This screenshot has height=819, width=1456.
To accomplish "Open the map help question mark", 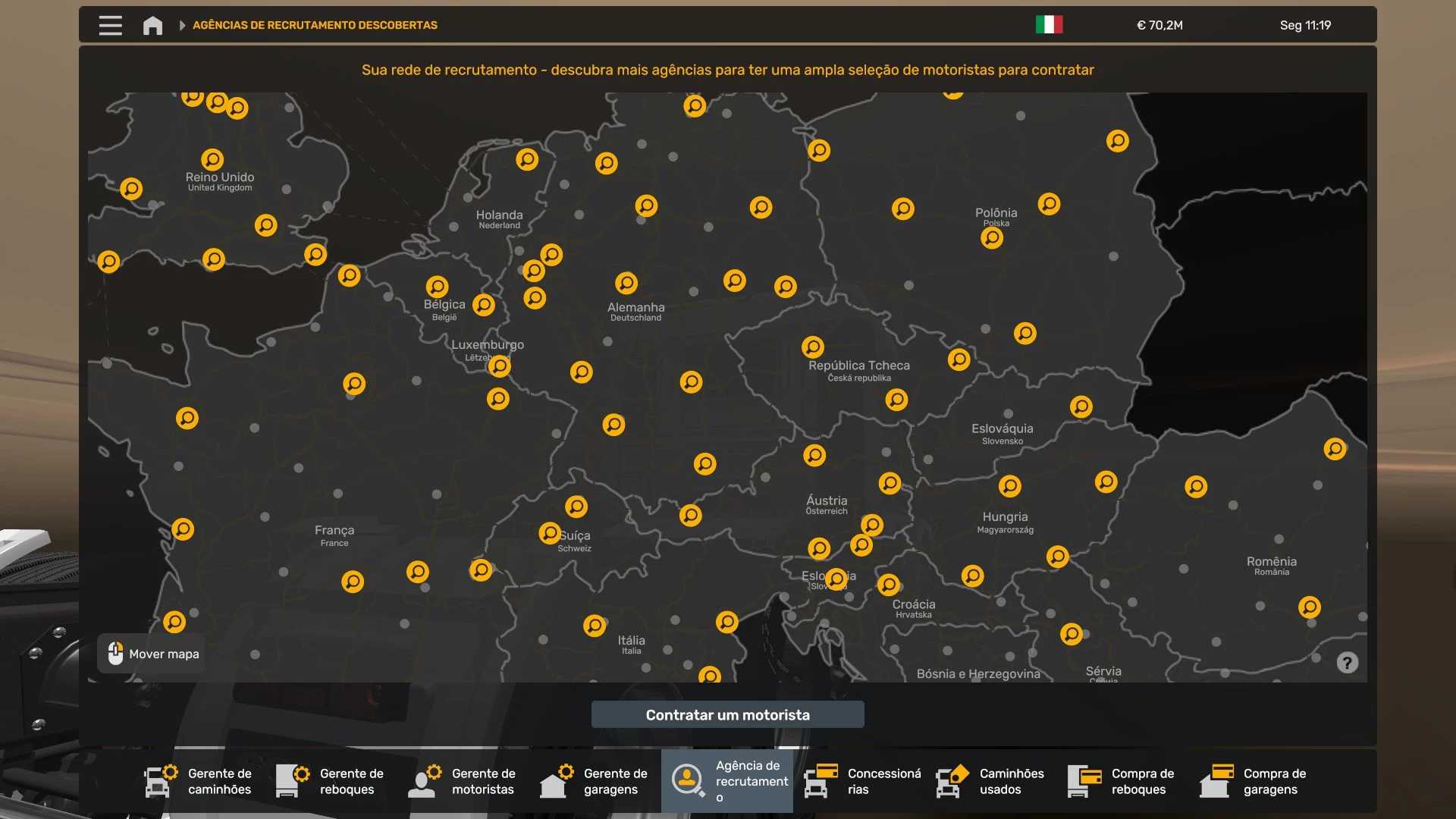I will click(1347, 663).
